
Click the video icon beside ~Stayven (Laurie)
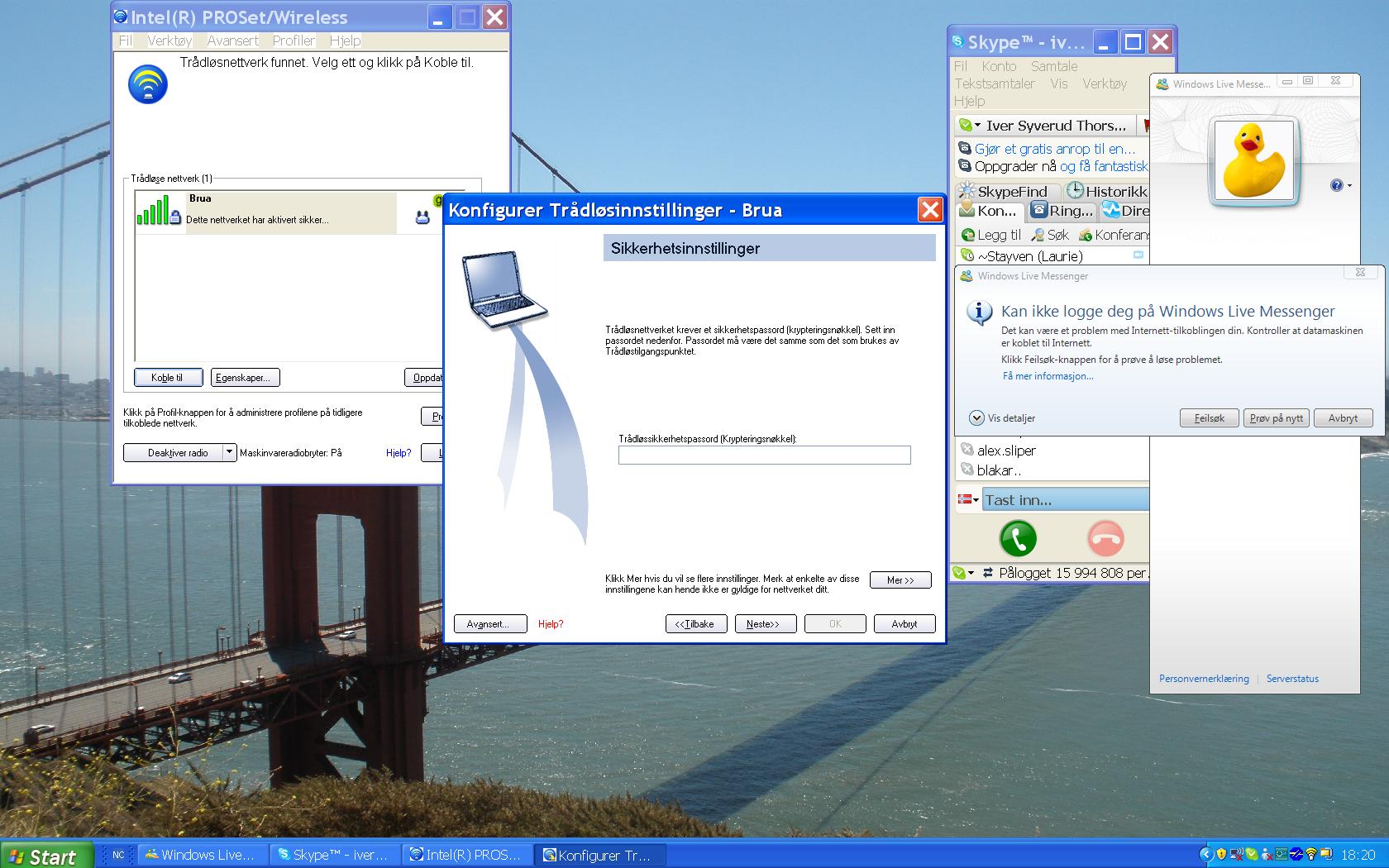(x=1138, y=255)
